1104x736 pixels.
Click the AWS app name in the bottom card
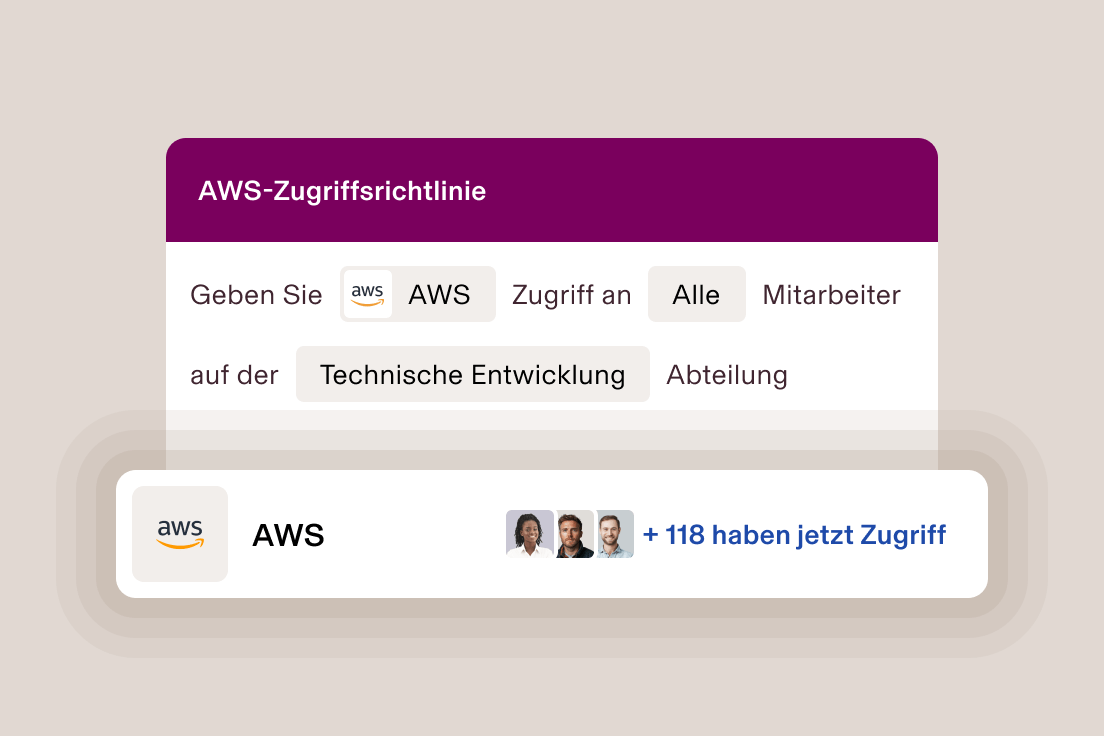tap(288, 535)
